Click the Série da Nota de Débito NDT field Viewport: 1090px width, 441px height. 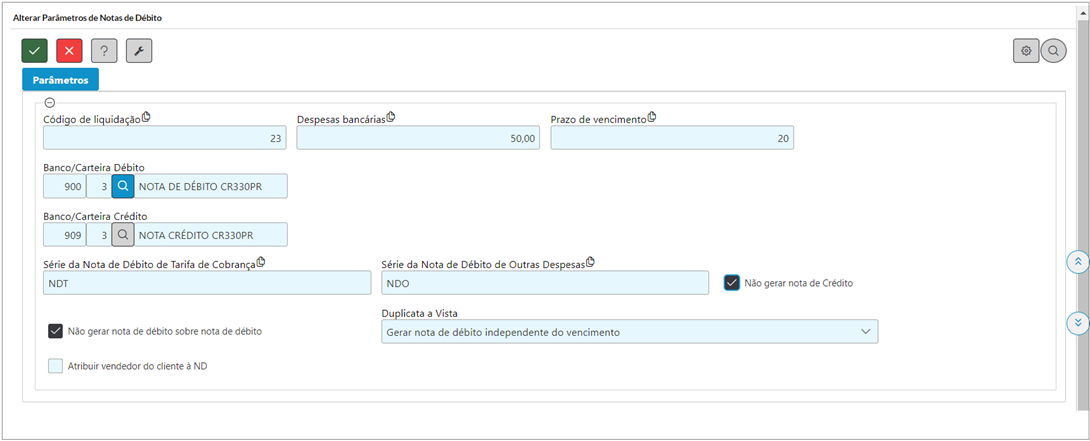coord(207,283)
